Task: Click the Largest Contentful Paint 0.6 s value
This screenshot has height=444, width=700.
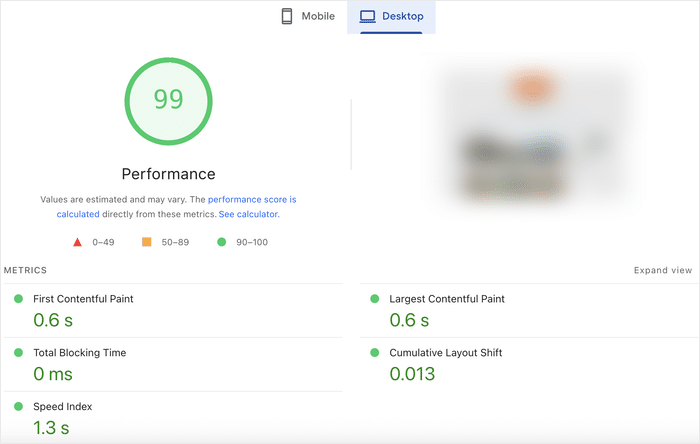Action: tap(409, 320)
